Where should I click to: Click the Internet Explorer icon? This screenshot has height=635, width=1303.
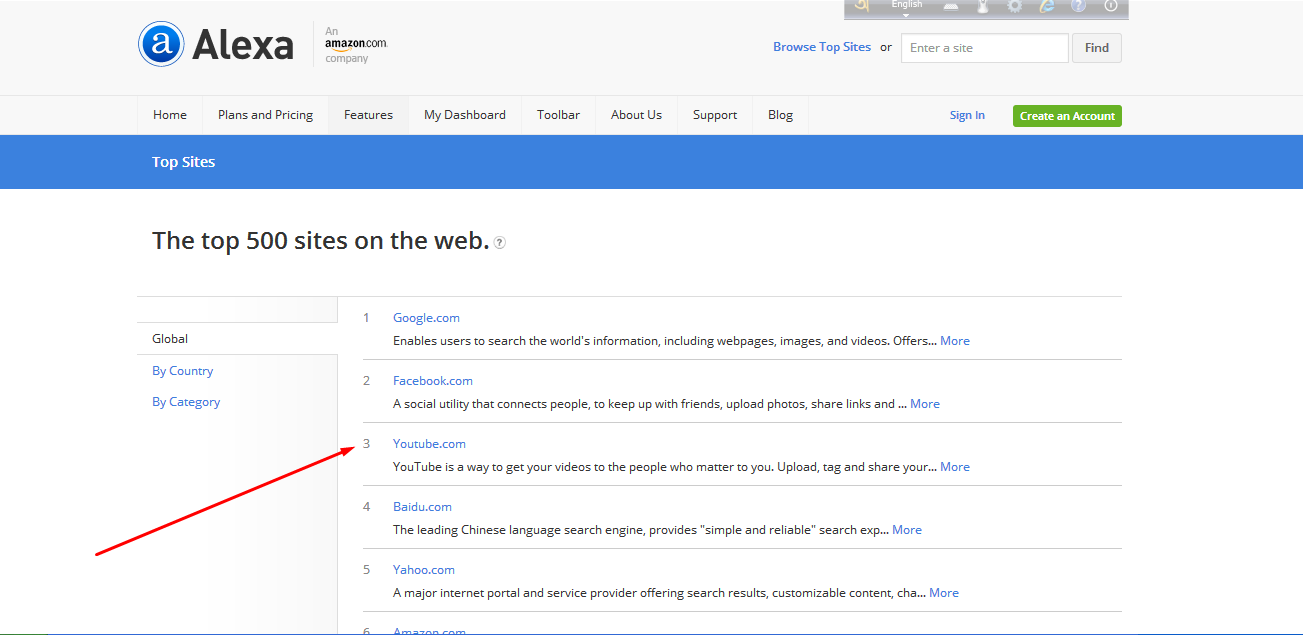click(1046, 6)
